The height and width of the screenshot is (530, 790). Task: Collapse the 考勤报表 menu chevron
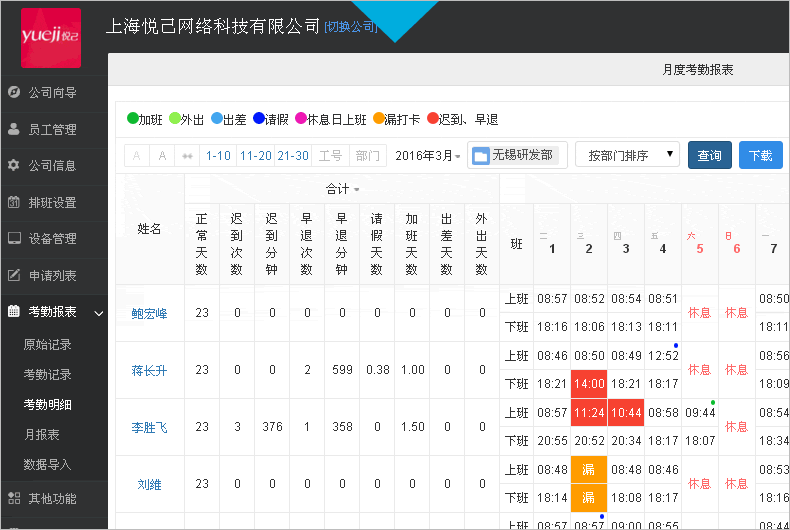98,313
